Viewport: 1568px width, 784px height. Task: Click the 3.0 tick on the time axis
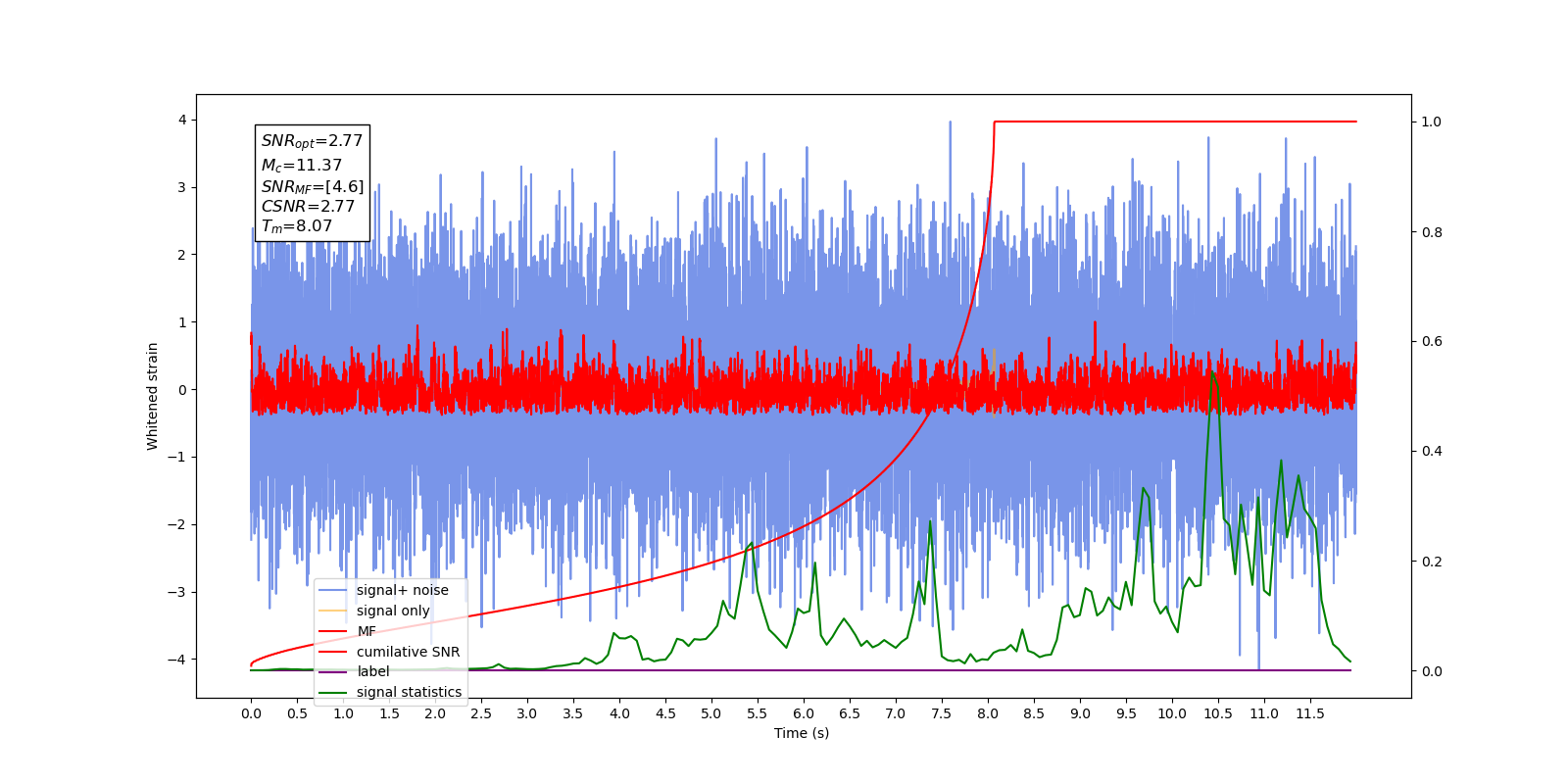click(x=527, y=713)
